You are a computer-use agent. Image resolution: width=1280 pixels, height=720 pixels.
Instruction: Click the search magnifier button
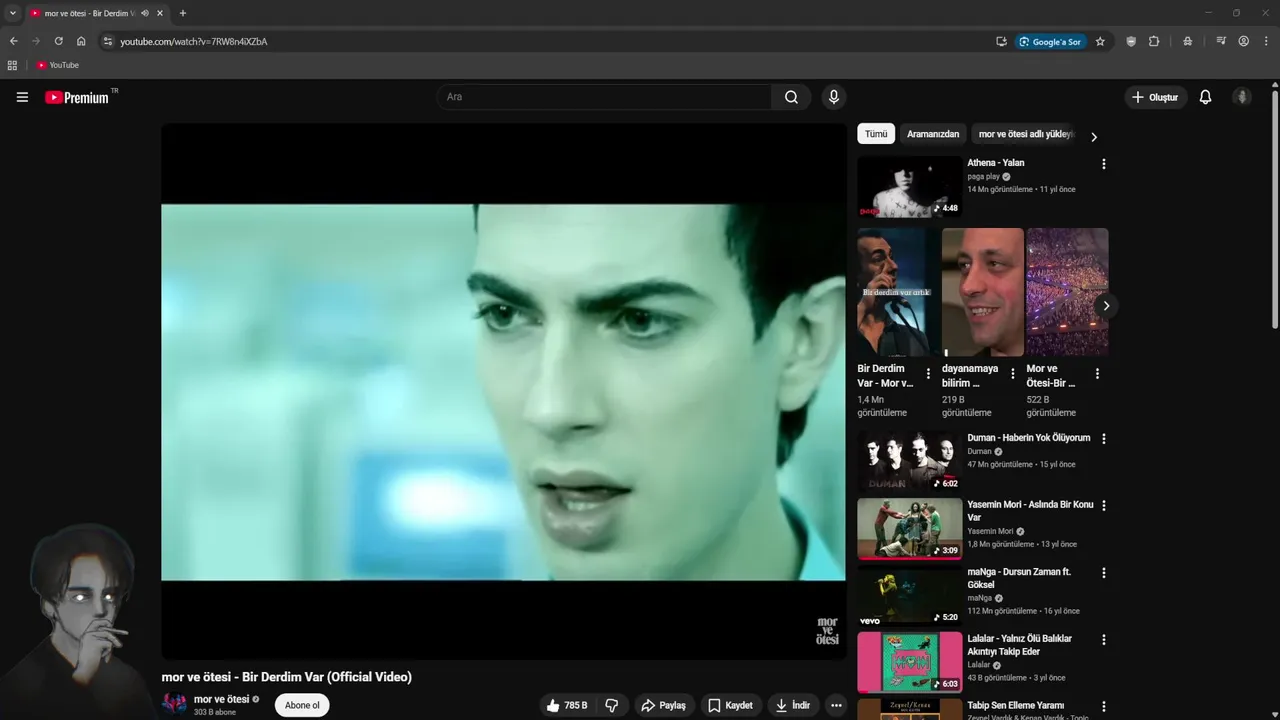coord(791,97)
